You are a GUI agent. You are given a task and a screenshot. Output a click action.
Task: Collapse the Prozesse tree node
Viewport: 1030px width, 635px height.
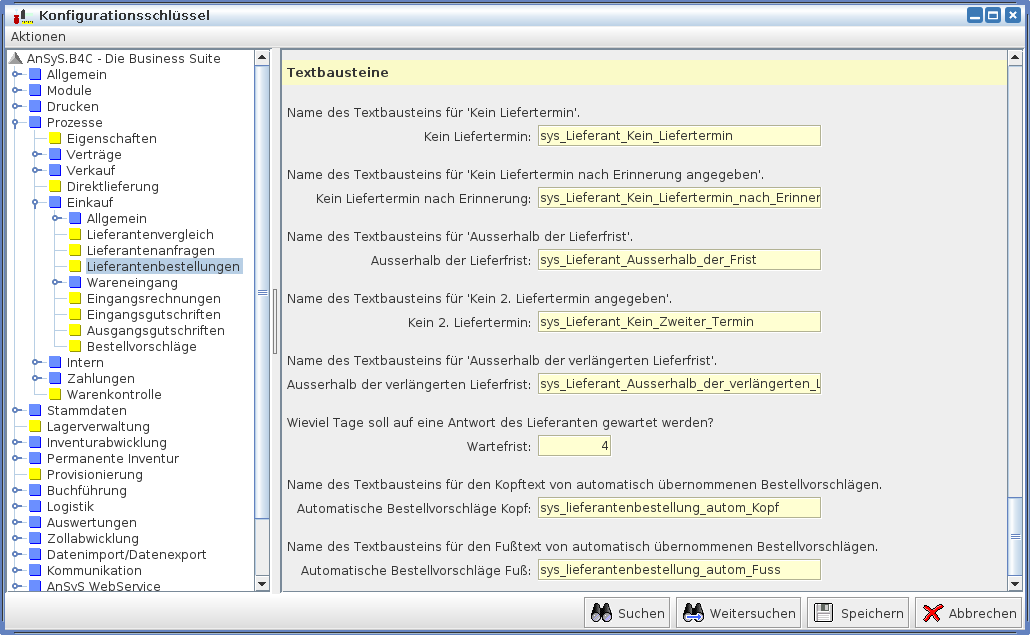(17, 123)
